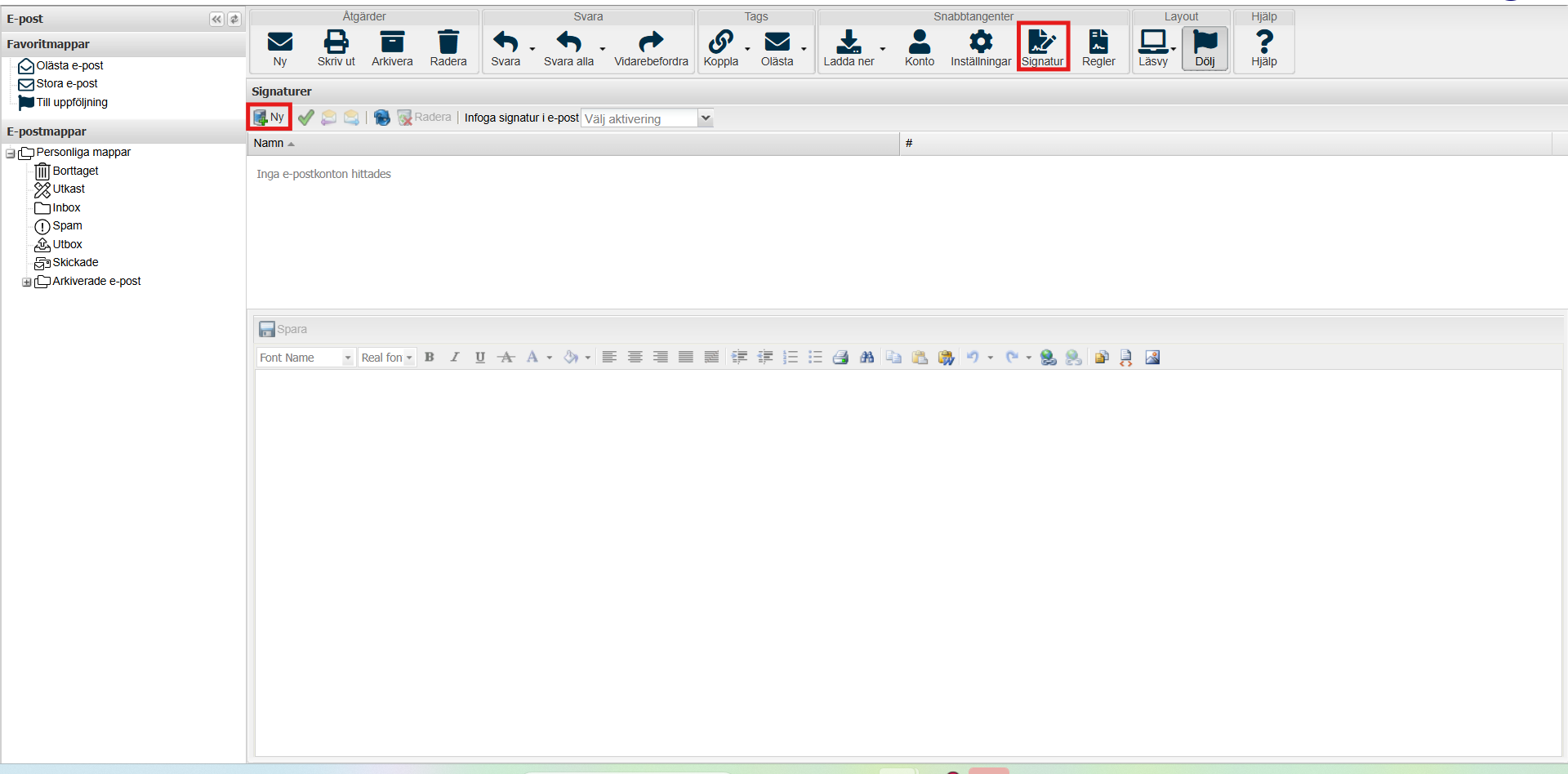Select the Skickade folder
The image size is (1568, 774).
pyautogui.click(x=75, y=262)
